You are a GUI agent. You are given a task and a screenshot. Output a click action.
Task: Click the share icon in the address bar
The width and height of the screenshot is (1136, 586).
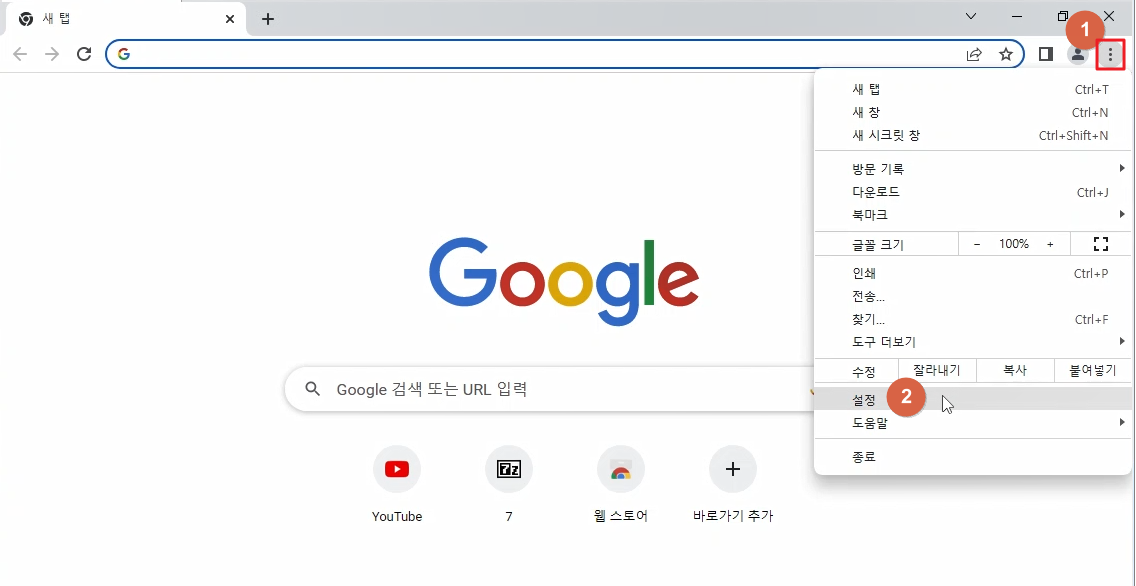[974, 54]
